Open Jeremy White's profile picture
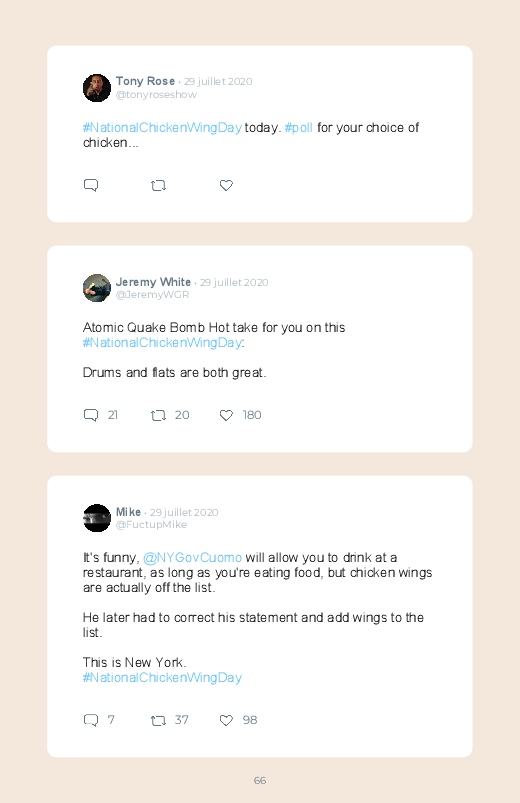Viewport: 520px width, 803px height. coord(97,288)
